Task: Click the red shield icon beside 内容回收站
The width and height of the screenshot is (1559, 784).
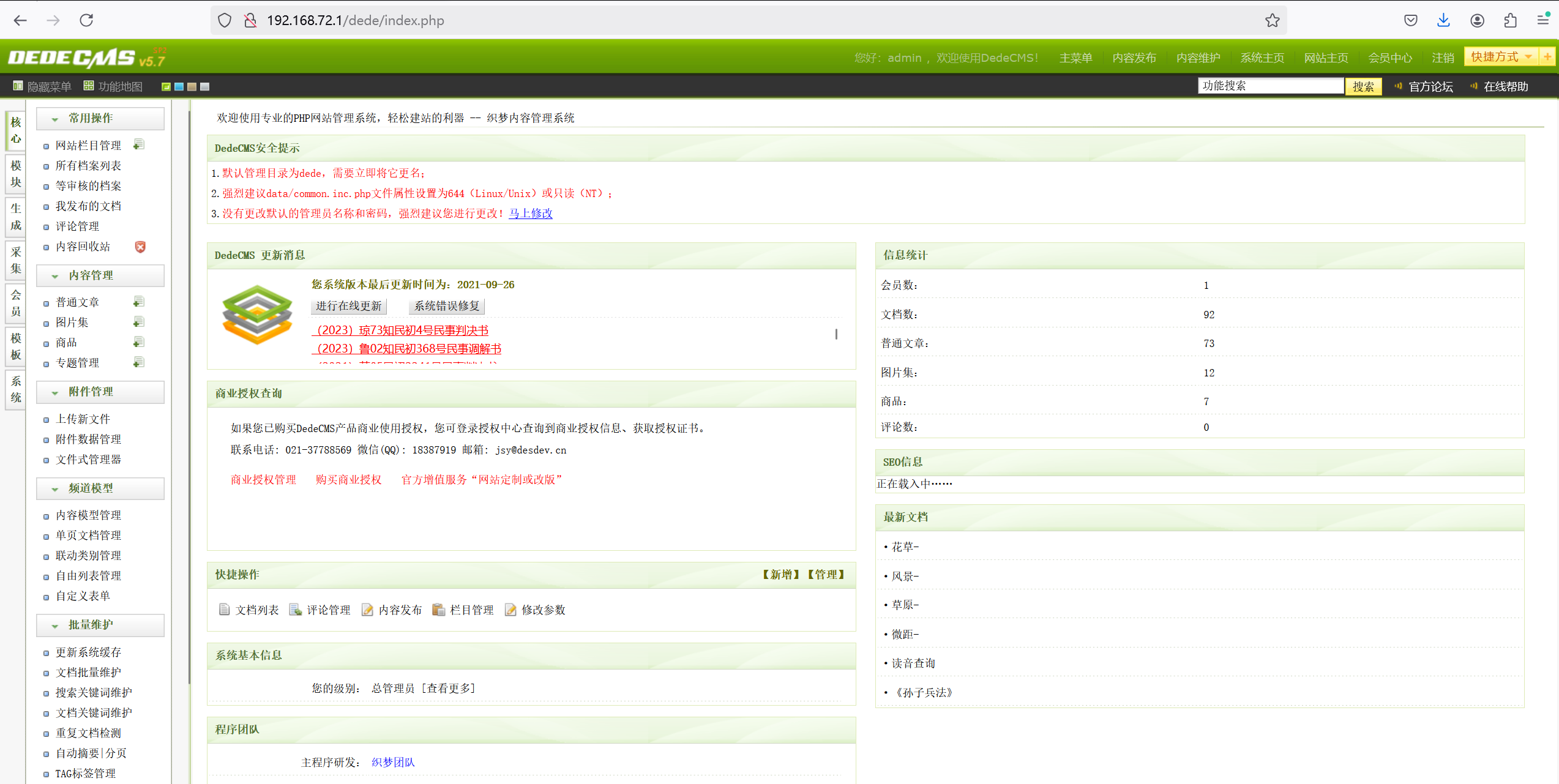Action: 140,247
